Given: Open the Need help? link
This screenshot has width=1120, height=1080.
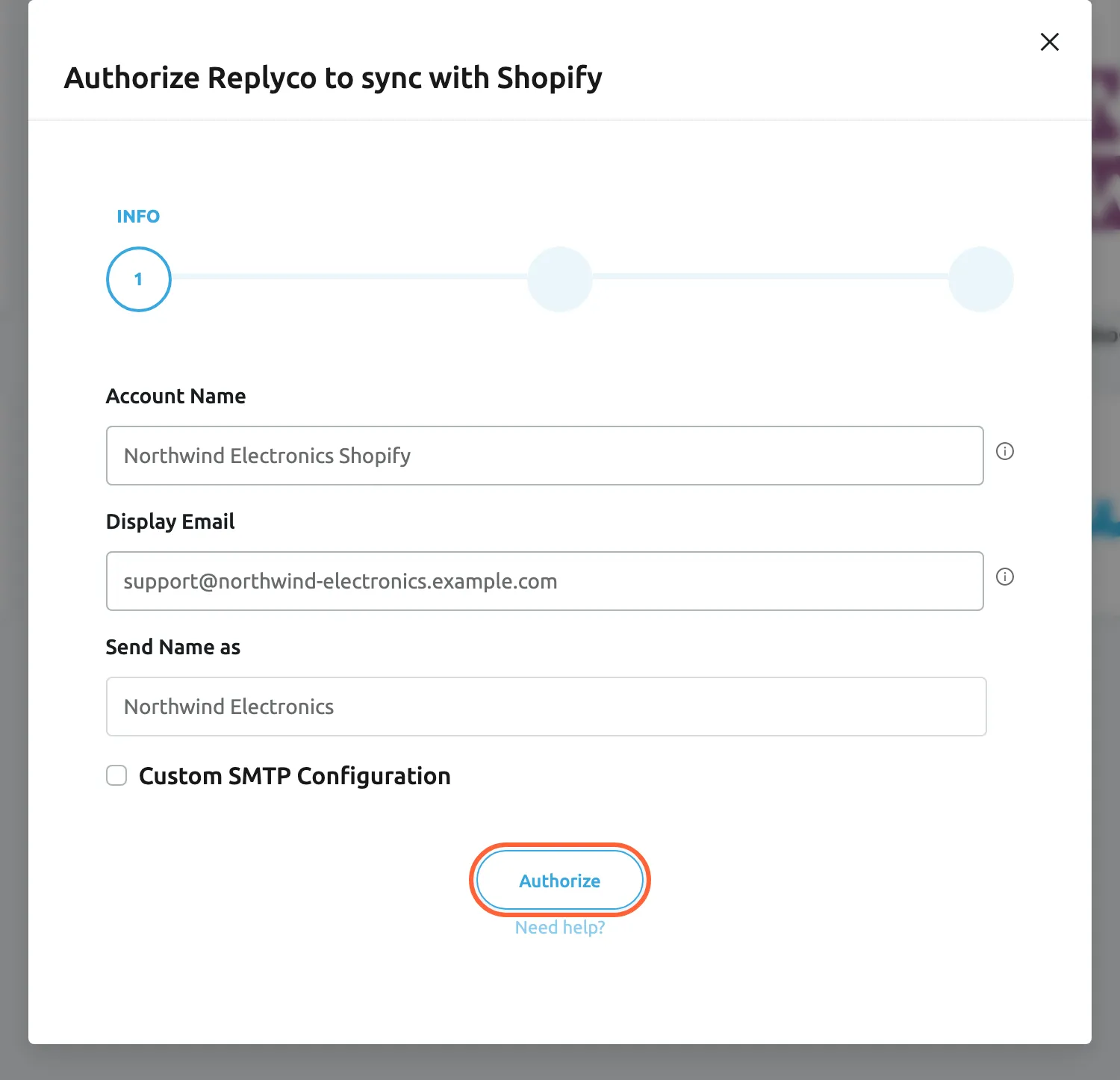Looking at the screenshot, I should pyautogui.click(x=560, y=928).
